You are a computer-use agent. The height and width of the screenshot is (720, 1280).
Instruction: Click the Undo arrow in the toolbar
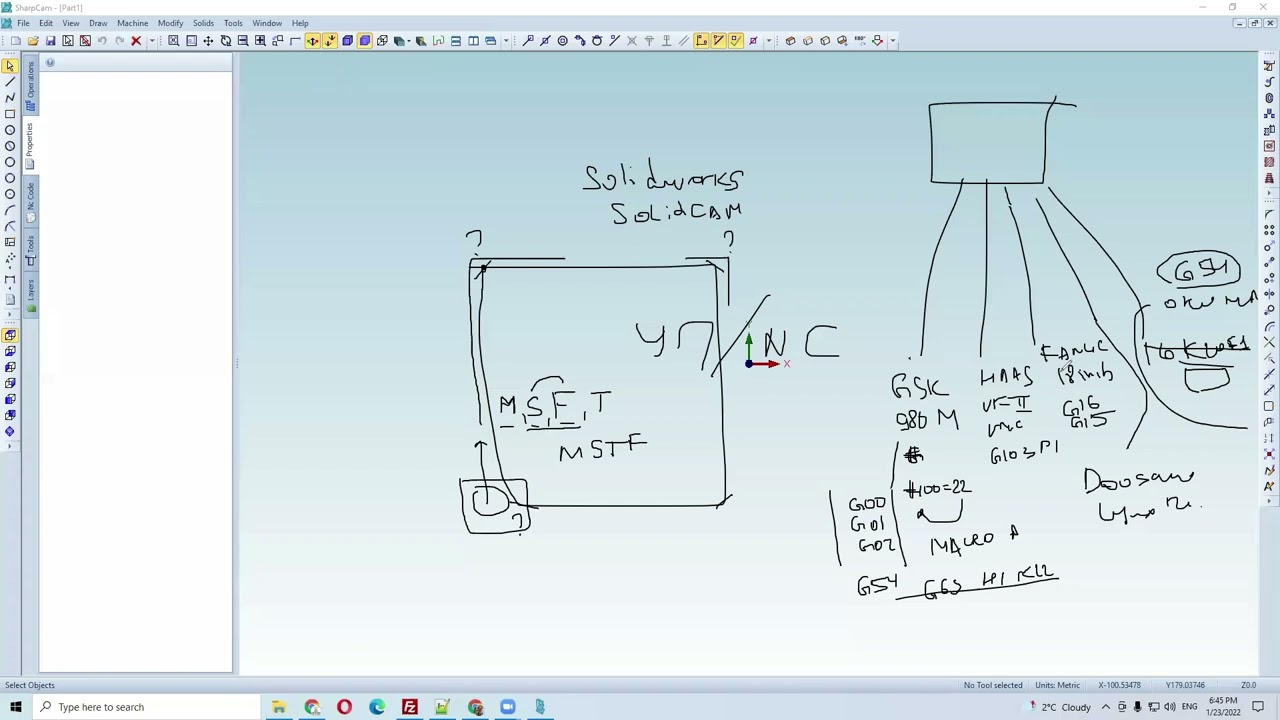click(102, 41)
